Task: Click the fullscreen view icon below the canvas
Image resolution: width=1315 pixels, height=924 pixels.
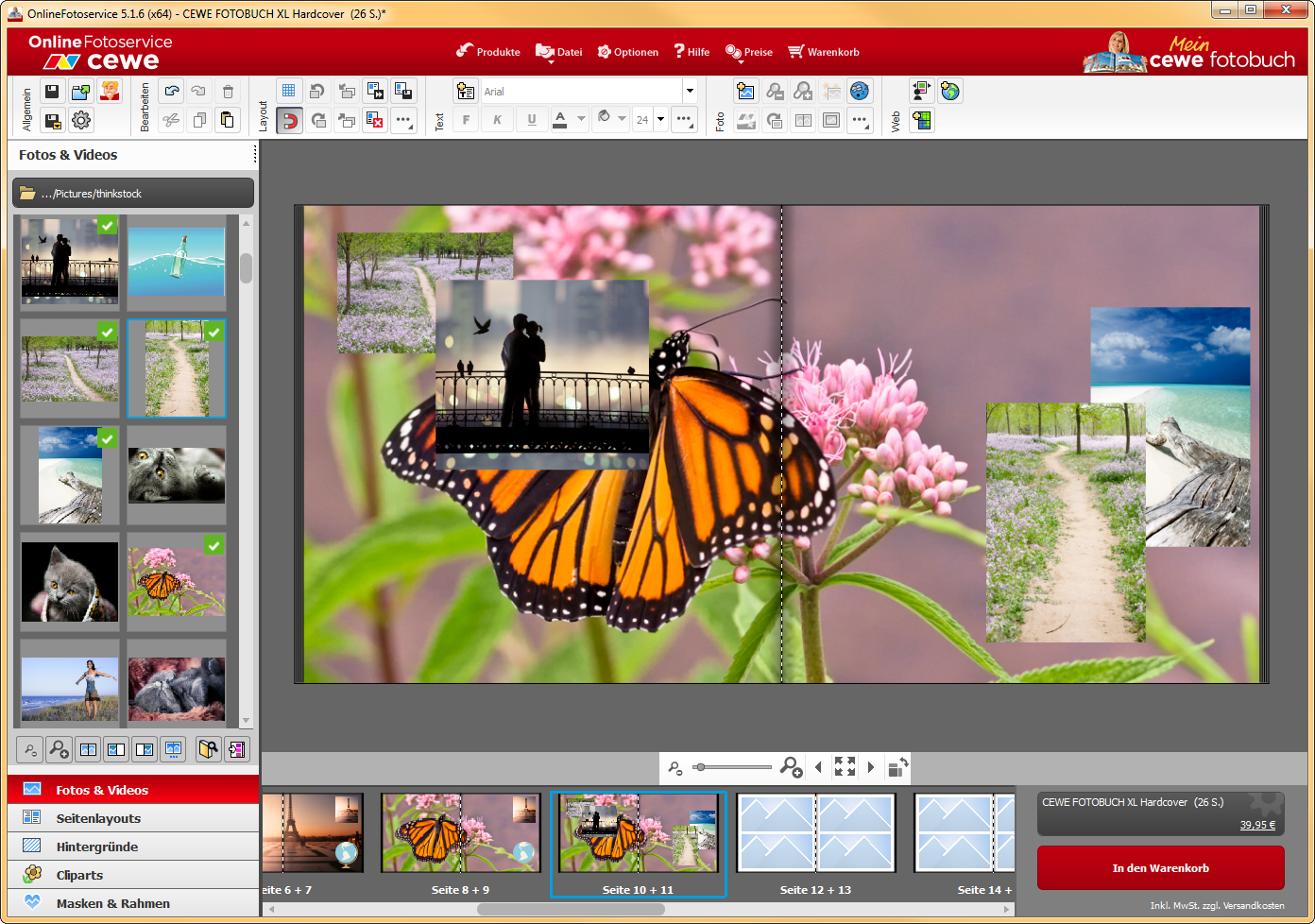Action: click(x=845, y=767)
